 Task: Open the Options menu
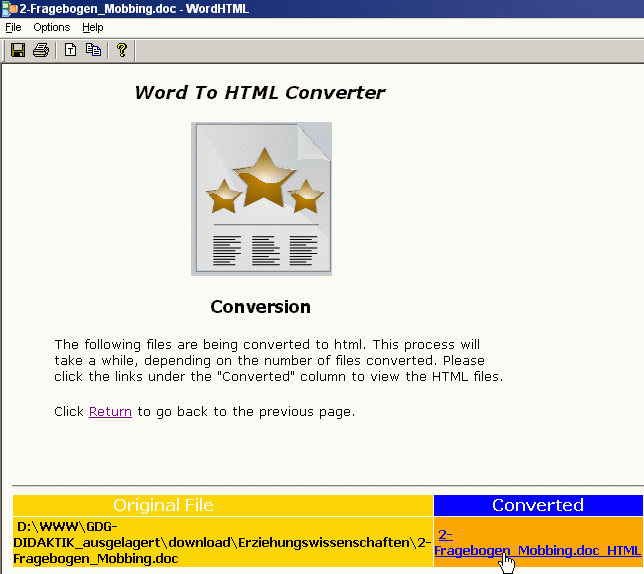52,27
